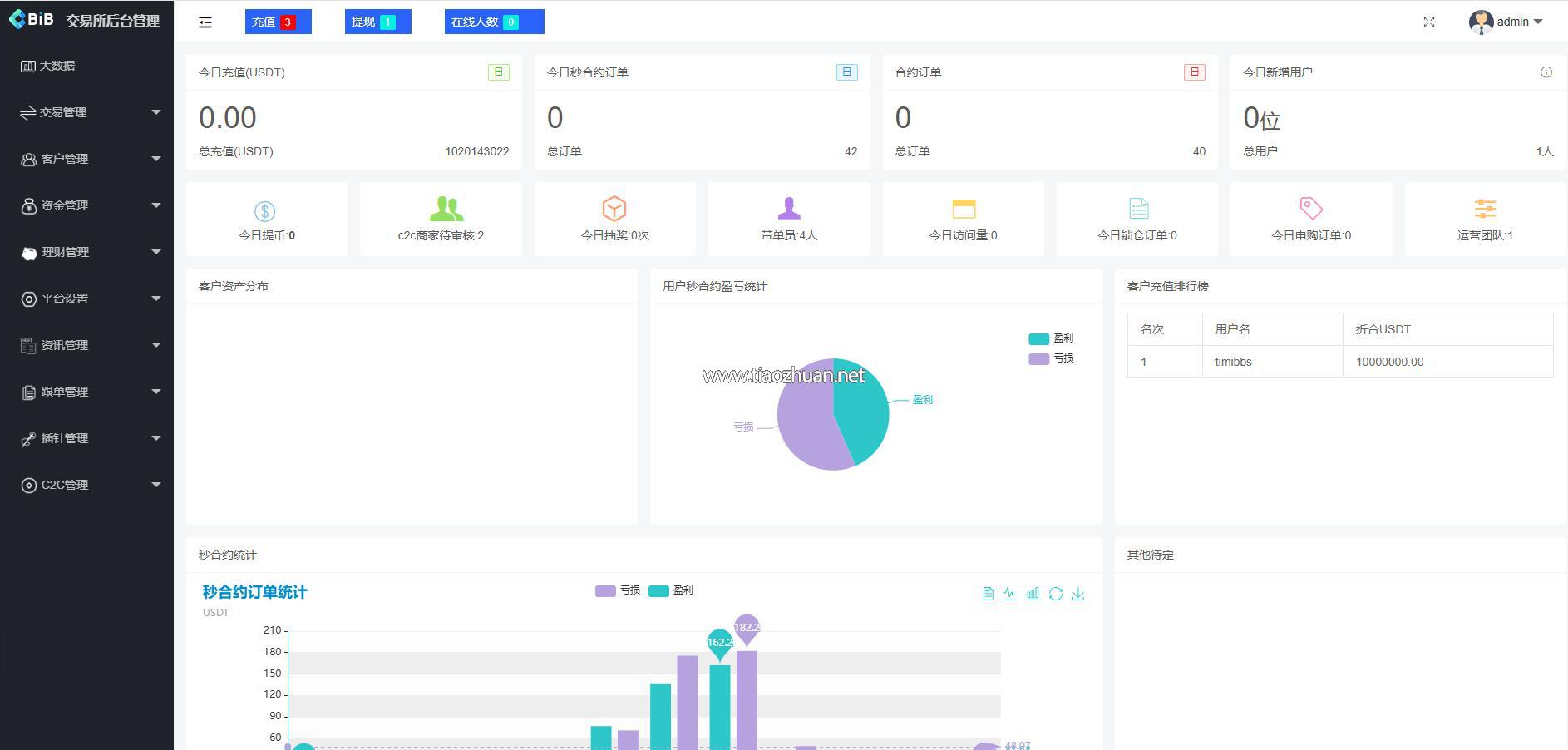
Task: Expand the 平台设置 dropdown arrow
Action: (x=156, y=299)
